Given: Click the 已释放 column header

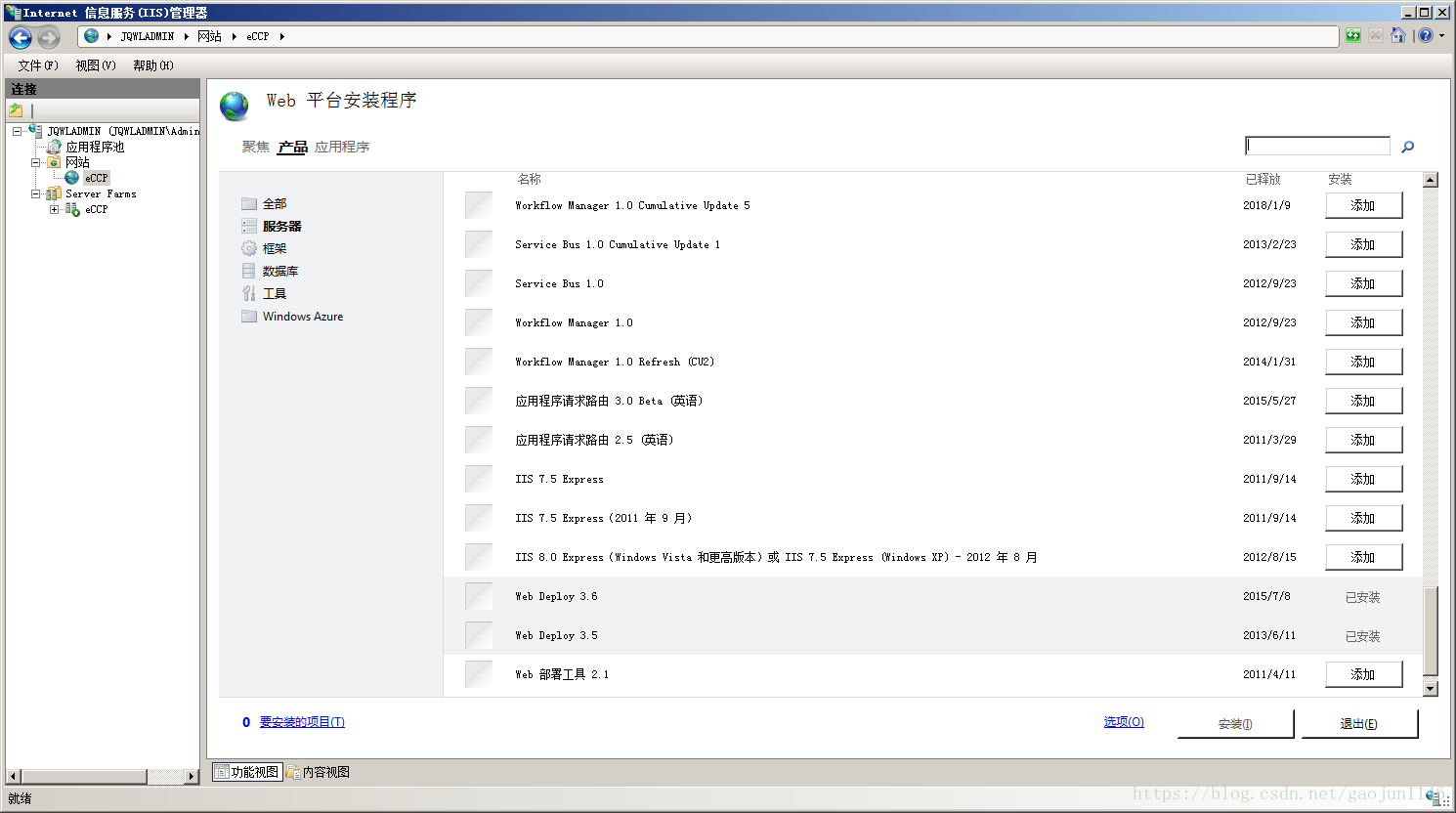Looking at the screenshot, I should [x=1263, y=179].
